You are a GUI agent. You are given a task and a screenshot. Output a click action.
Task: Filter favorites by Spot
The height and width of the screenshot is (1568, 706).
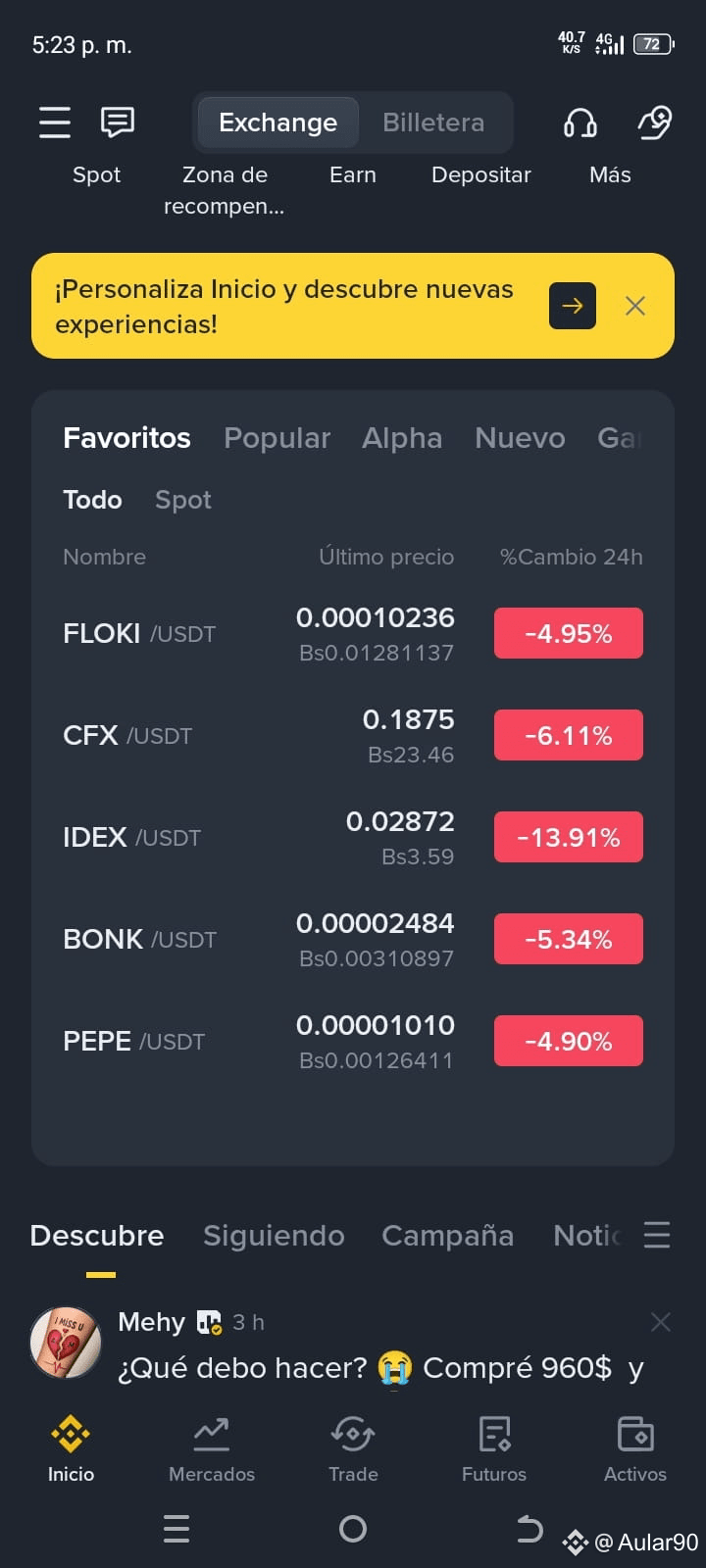click(x=183, y=500)
